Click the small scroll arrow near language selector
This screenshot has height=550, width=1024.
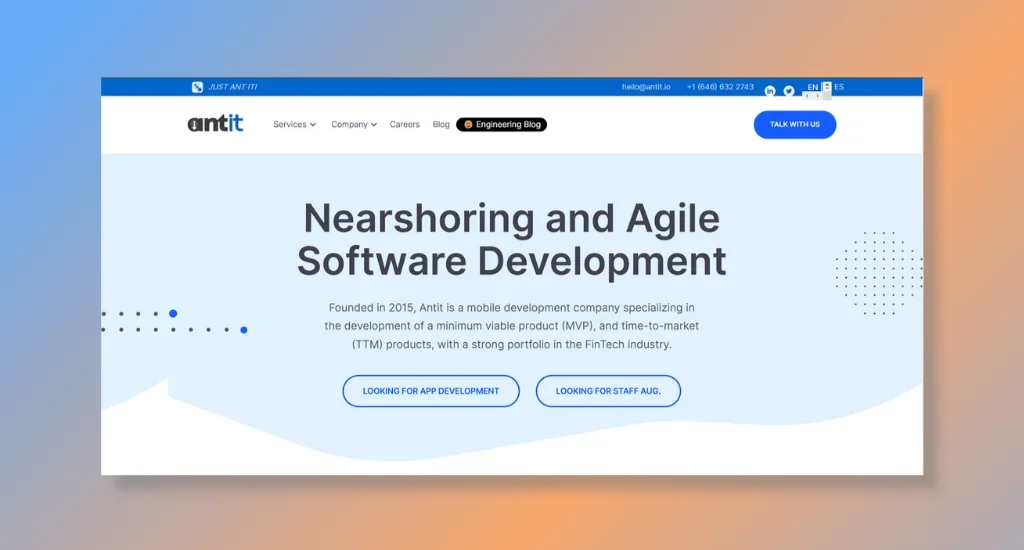click(827, 87)
